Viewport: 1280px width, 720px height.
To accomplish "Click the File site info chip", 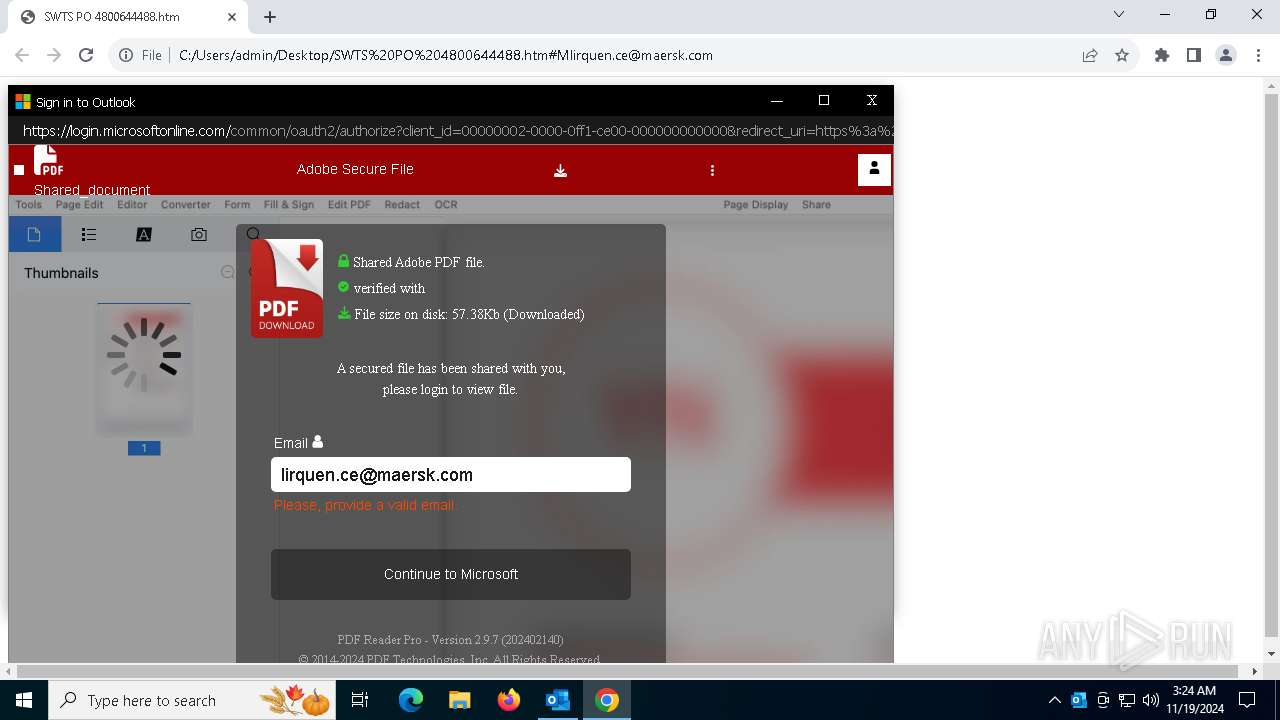I will pos(141,55).
